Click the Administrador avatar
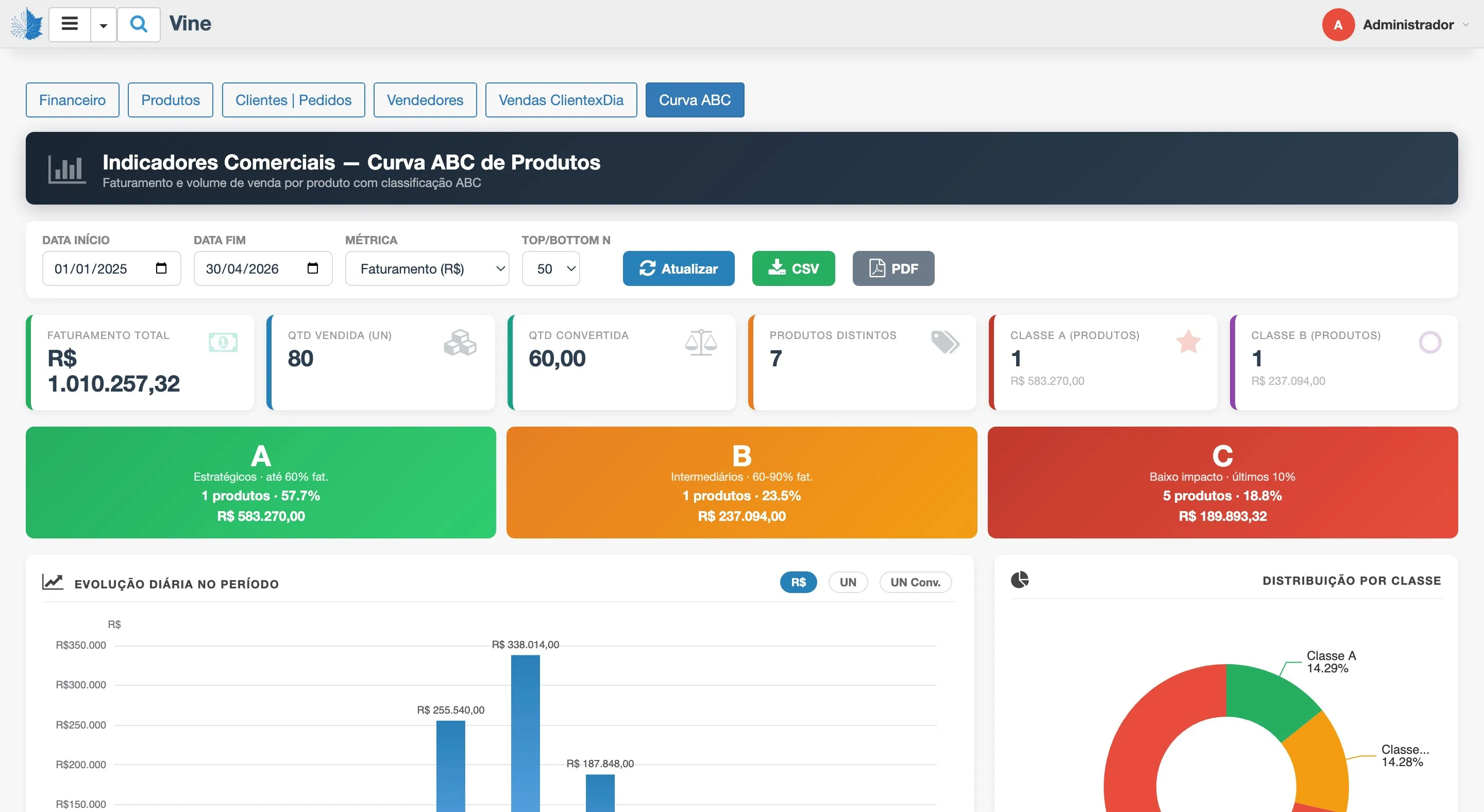 pos(1338,25)
